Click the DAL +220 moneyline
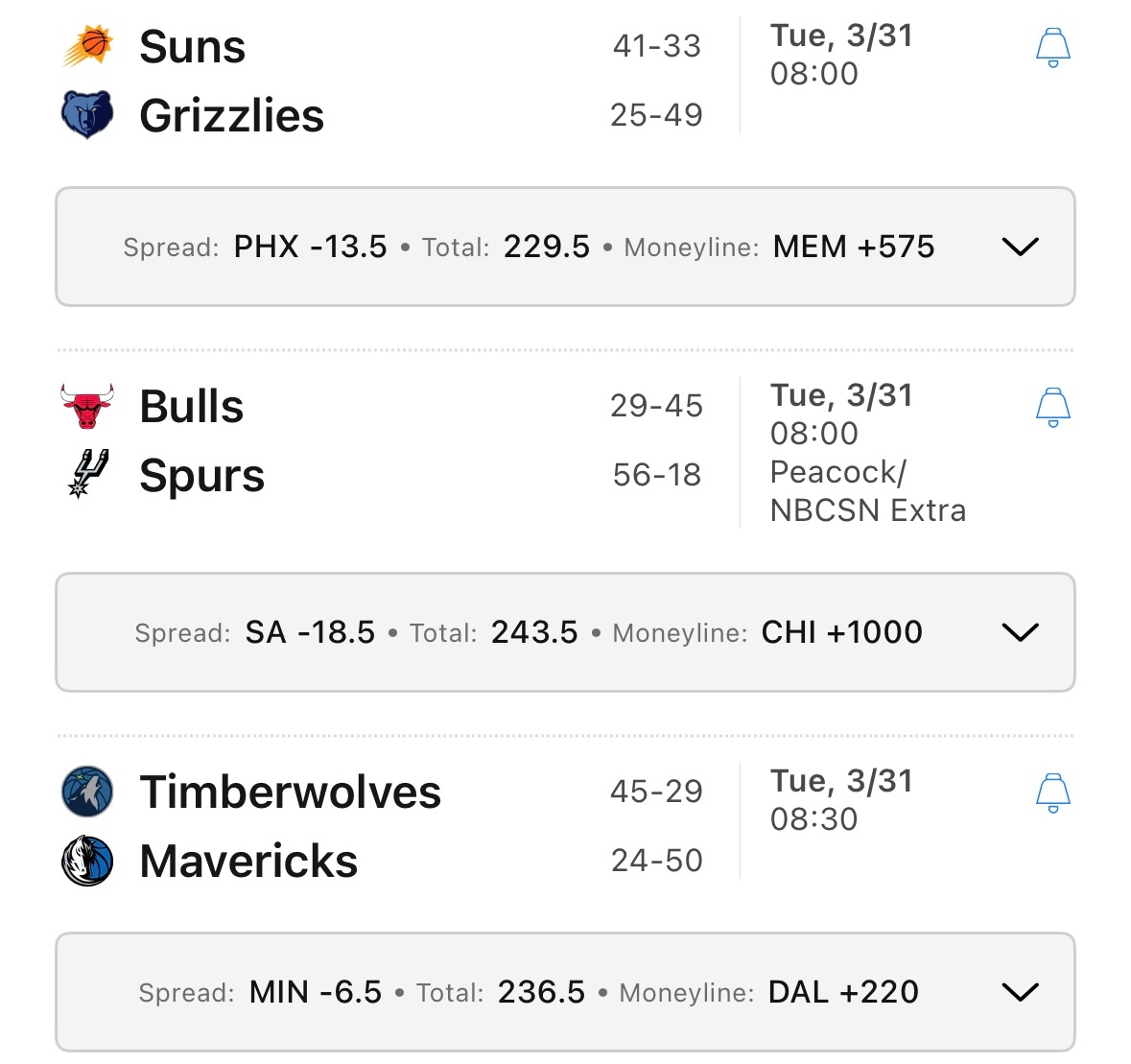Viewport: 1131px width, 1064px height. [x=842, y=991]
